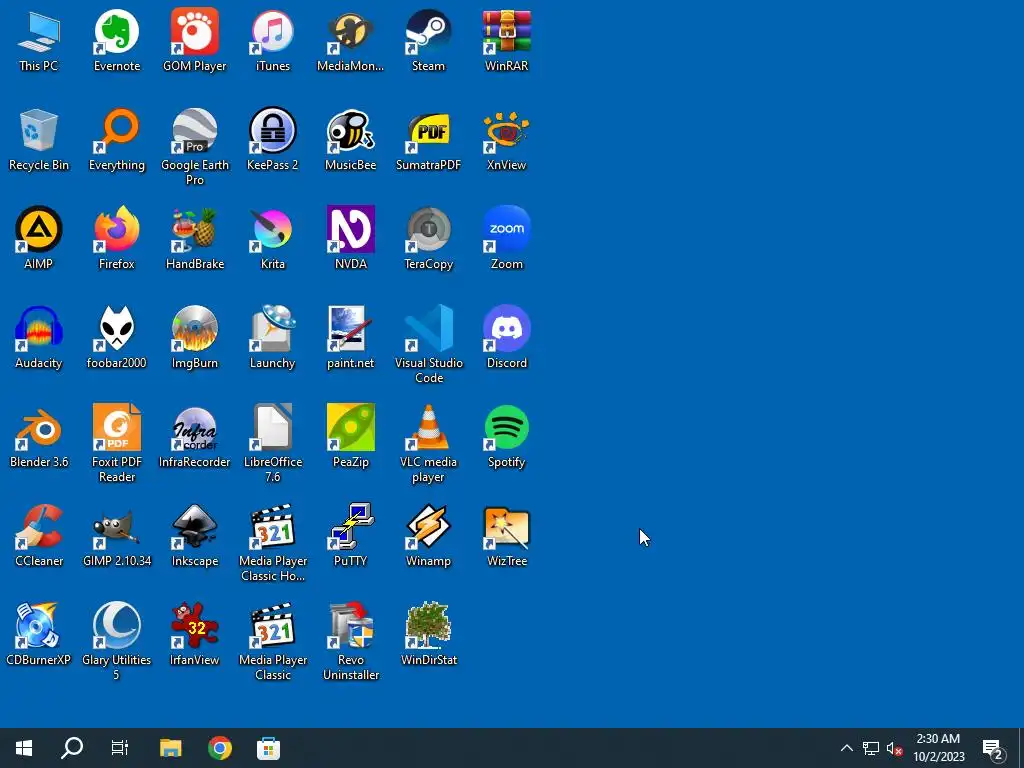Image resolution: width=1024 pixels, height=768 pixels.
Task: Select the This PC desktop icon
Action: 39,31
